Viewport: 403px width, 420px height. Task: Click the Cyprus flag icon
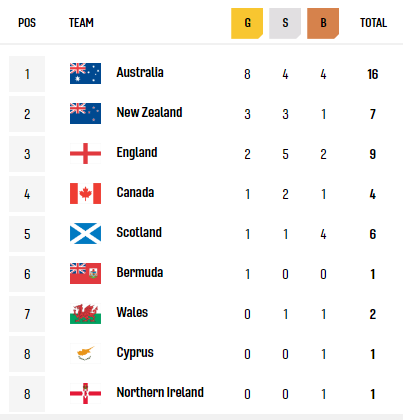(x=85, y=353)
